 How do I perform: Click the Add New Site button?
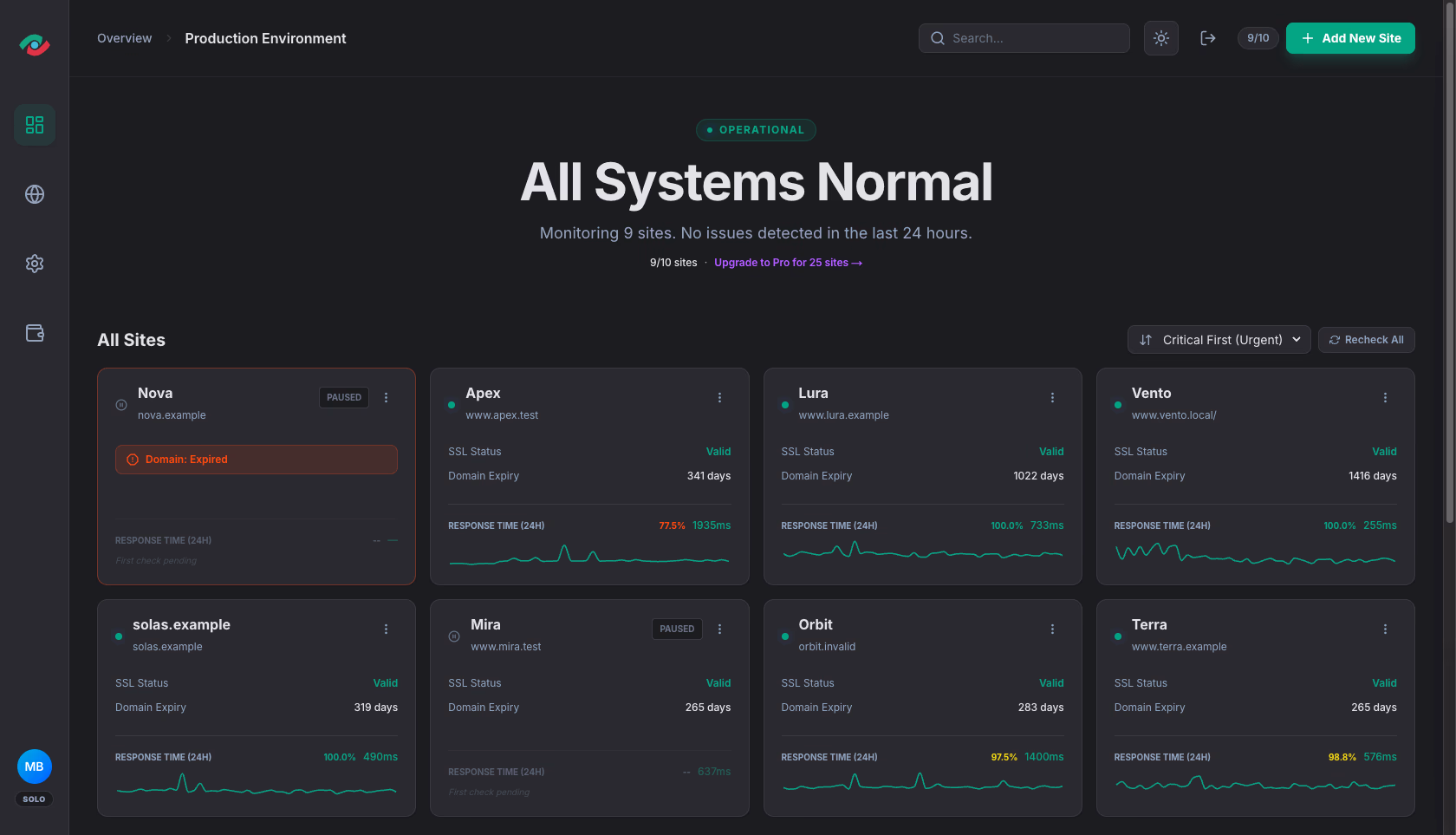click(x=1350, y=38)
